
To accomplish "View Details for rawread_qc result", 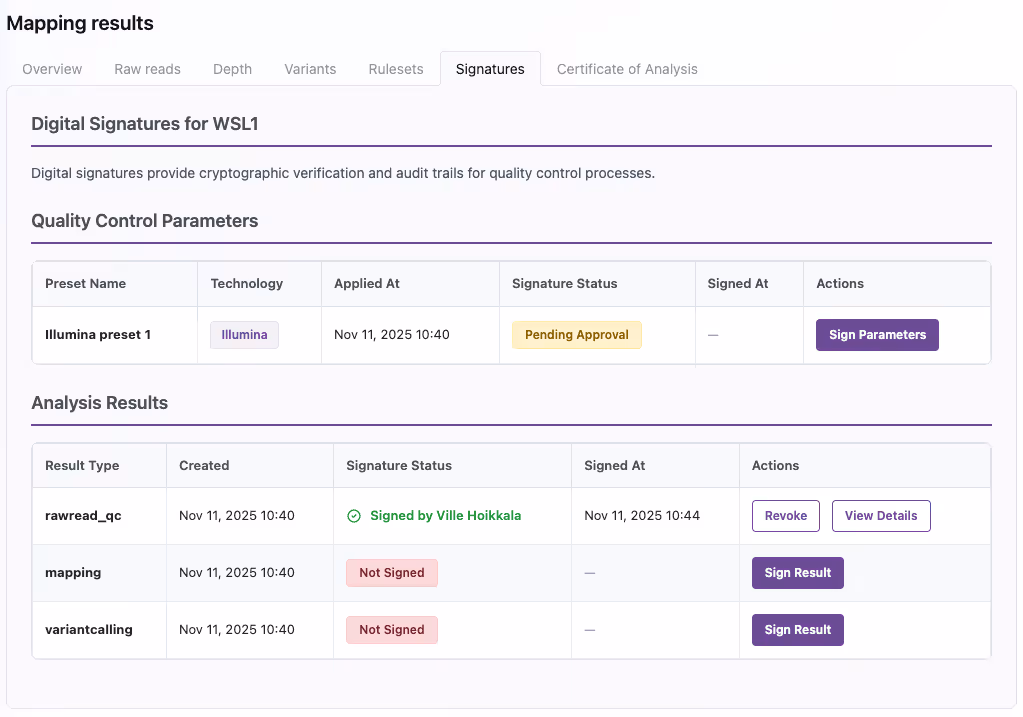I will [x=881, y=516].
